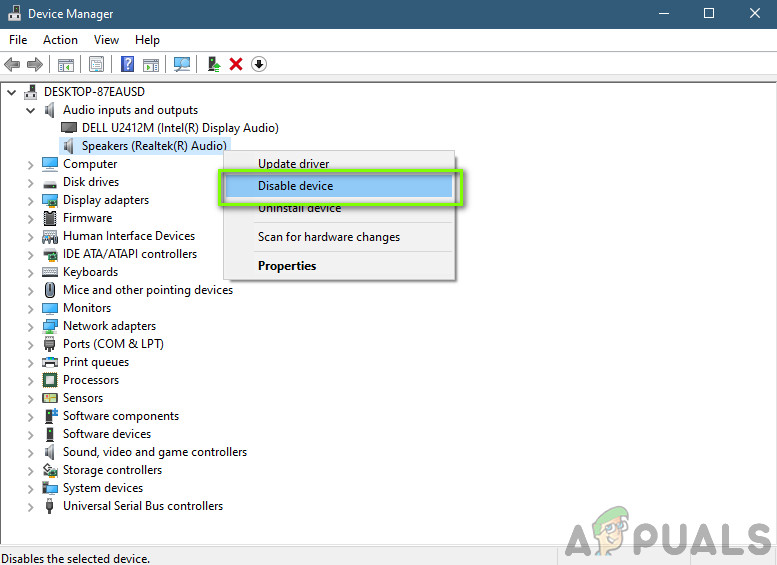Viewport: 777px width, 565px height.
Task: Click the blue Help question-mark icon
Action: point(127,64)
